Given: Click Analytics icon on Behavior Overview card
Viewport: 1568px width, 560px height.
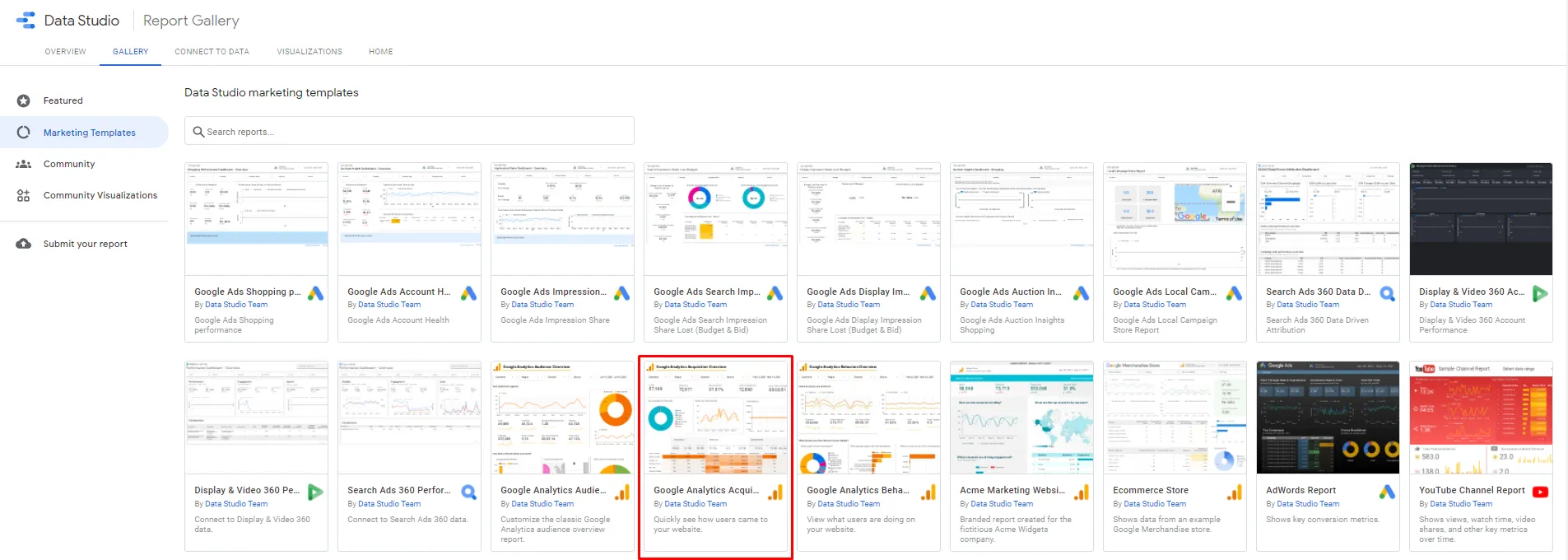Looking at the screenshot, I should click(928, 492).
